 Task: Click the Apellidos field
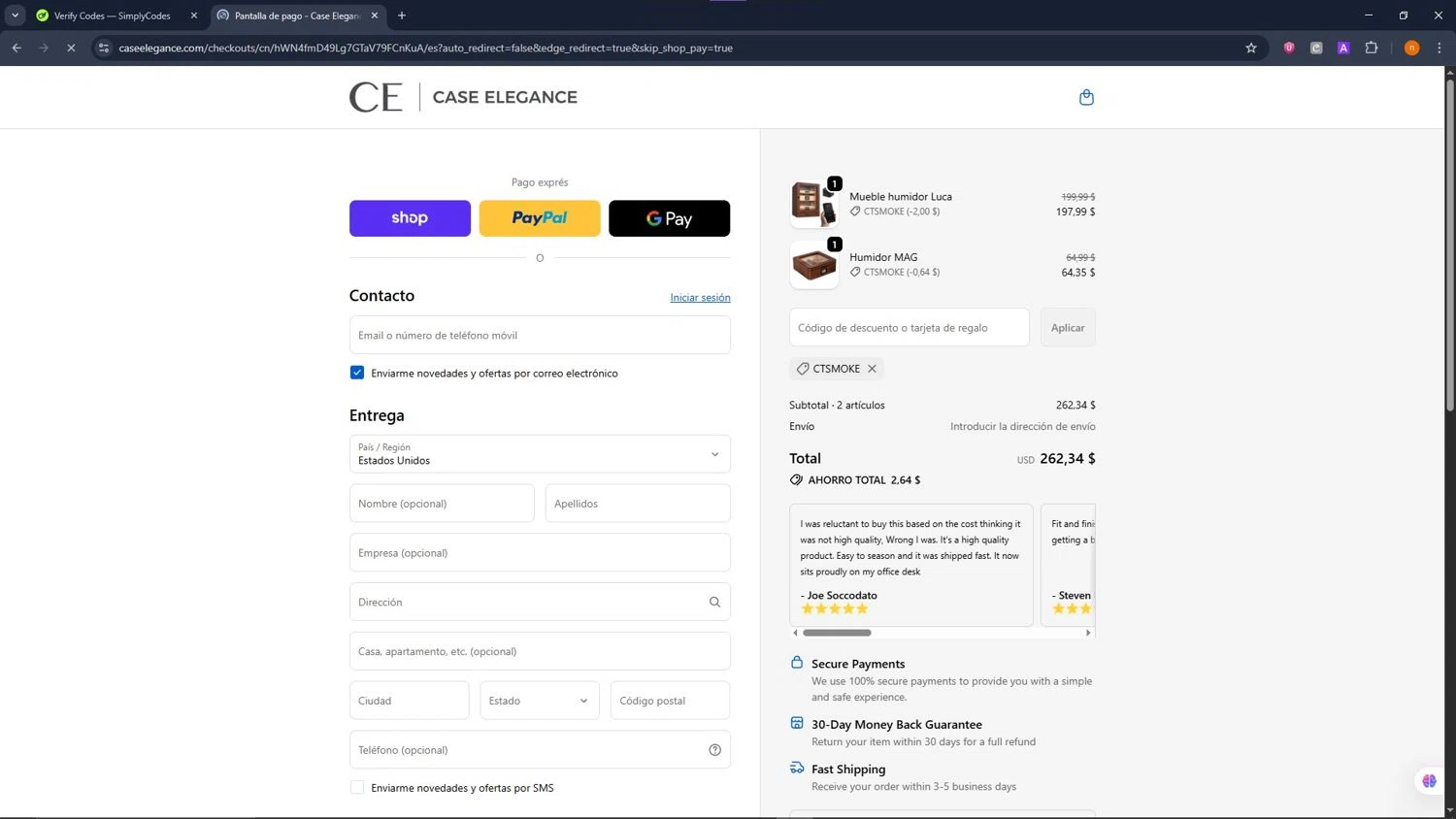(638, 504)
